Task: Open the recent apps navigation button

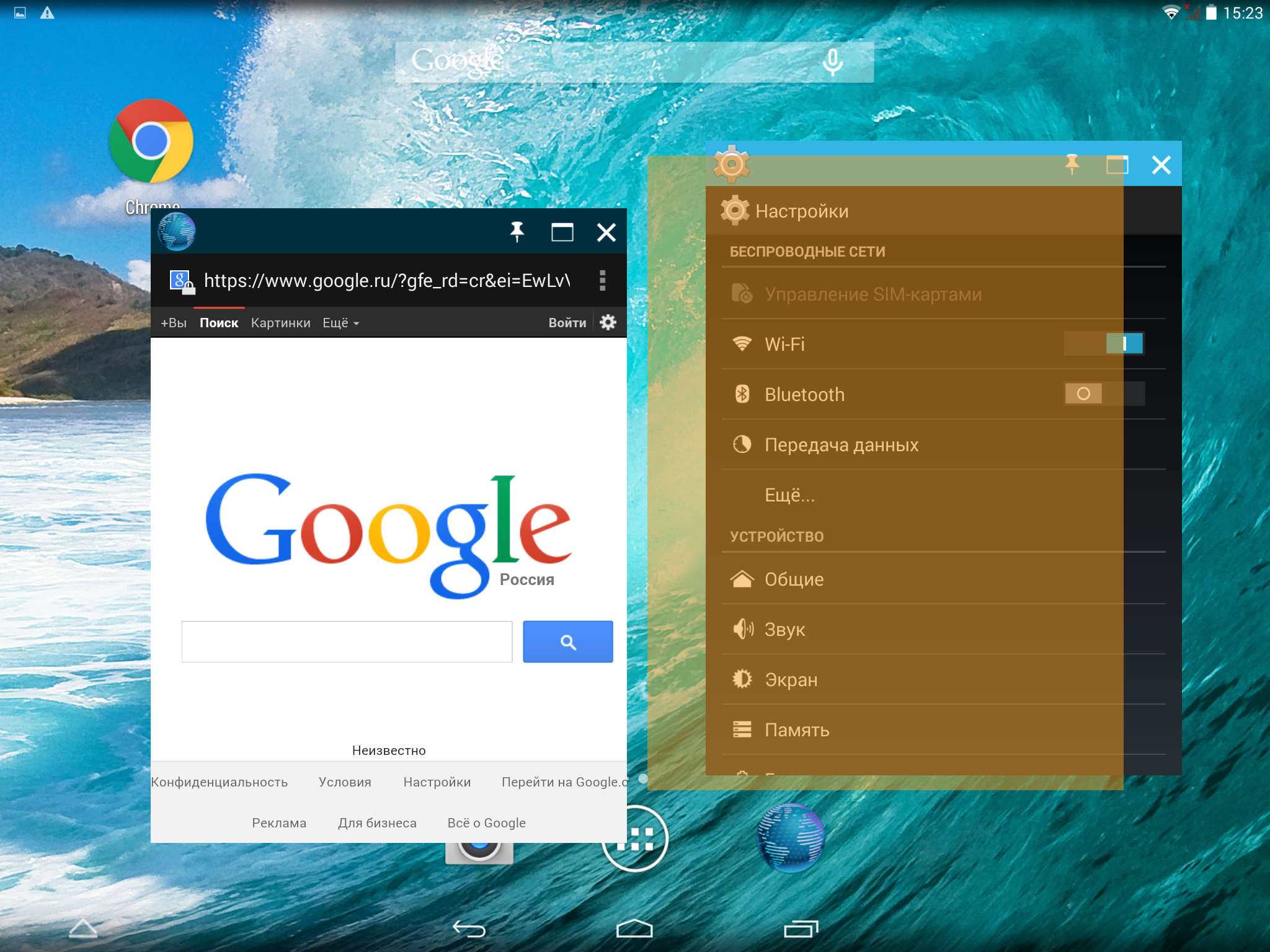Action: tap(801, 928)
